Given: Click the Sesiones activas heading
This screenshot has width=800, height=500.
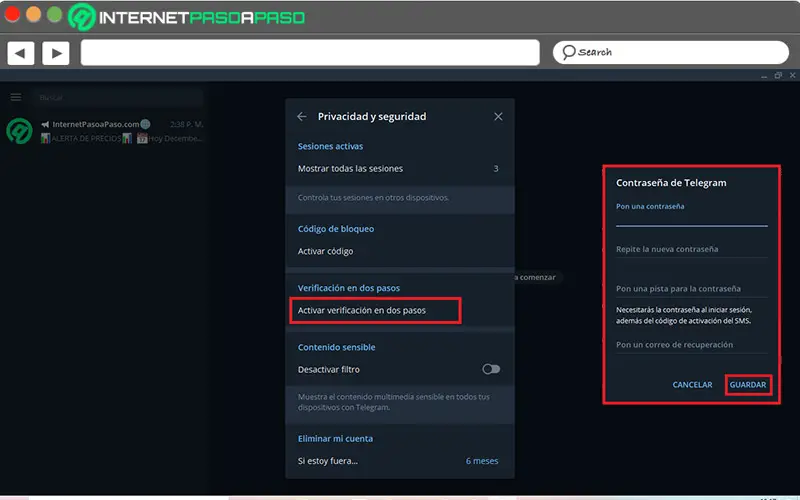Looking at the screenshot, I should 330,146.
